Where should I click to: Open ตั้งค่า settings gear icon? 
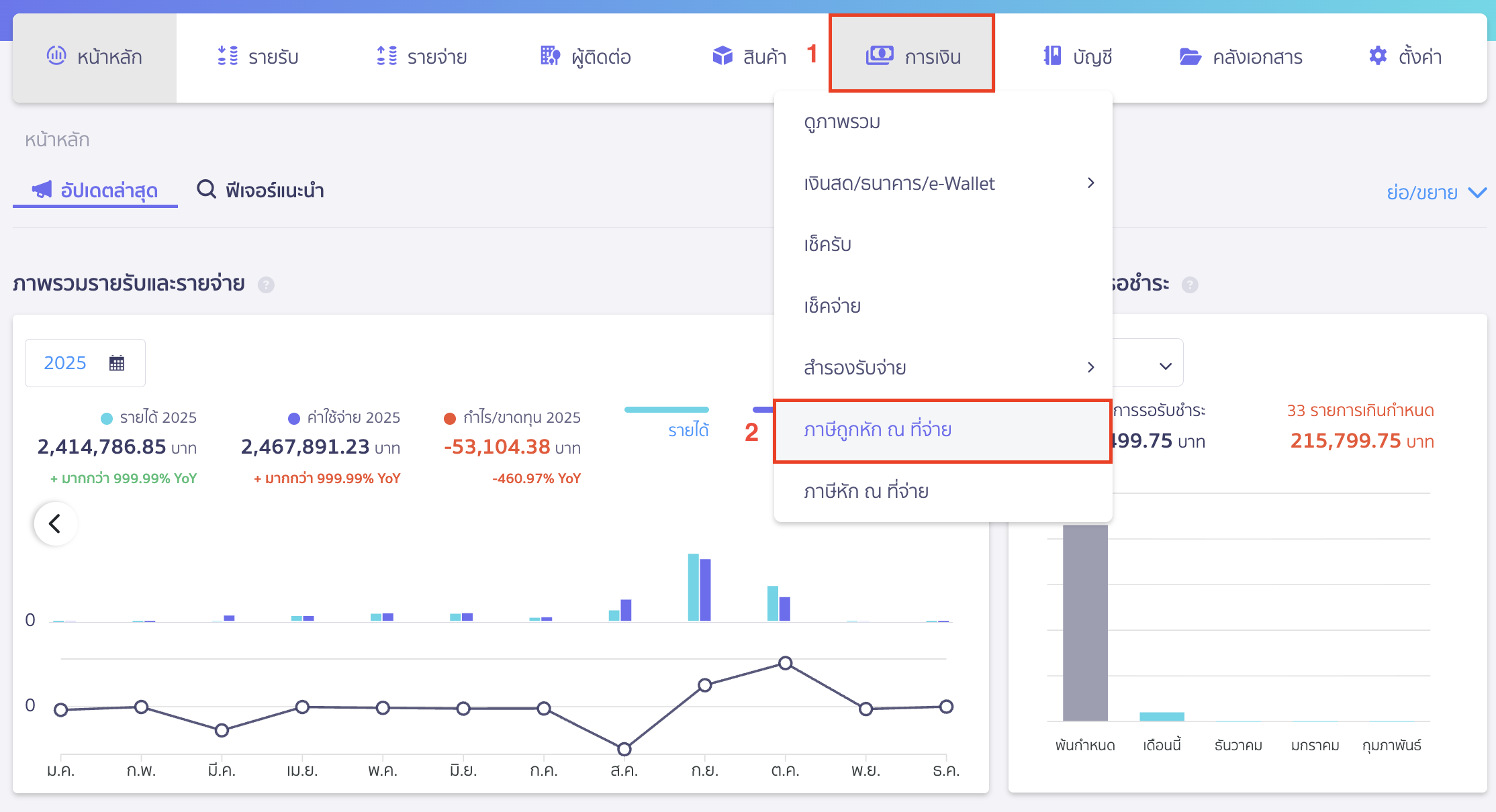tap(1378, 56)
